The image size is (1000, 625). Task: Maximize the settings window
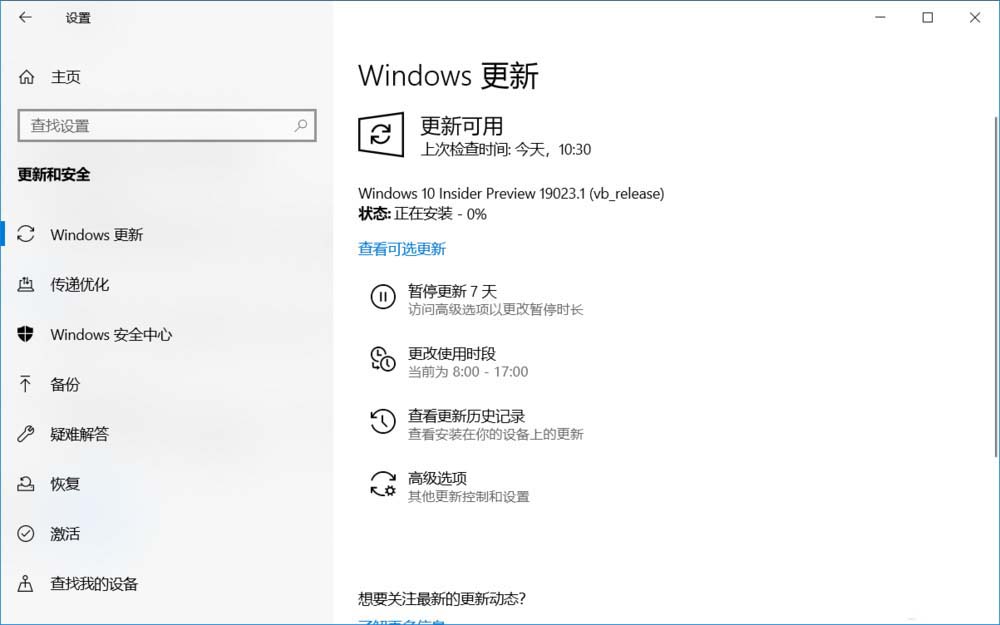pyautogui.click(x=928, y=17)
